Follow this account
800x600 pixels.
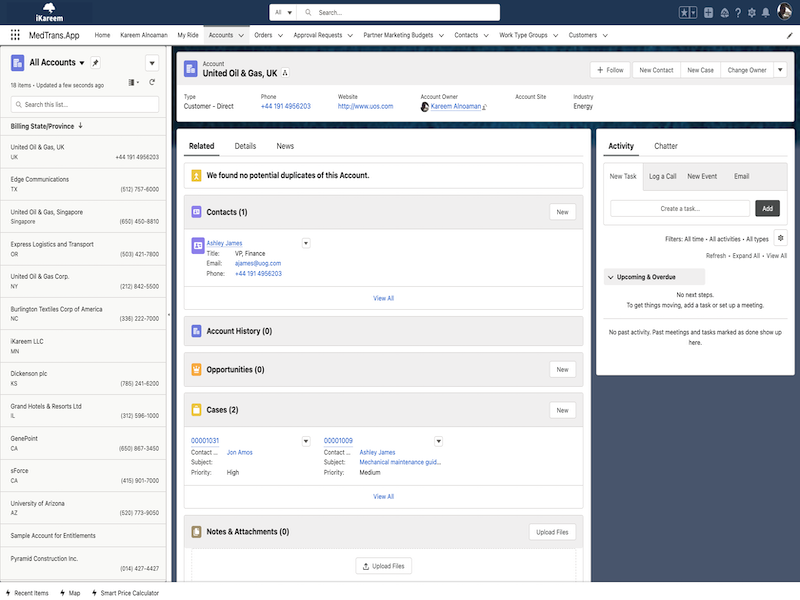pyautogui.click(x=610, y=70)
